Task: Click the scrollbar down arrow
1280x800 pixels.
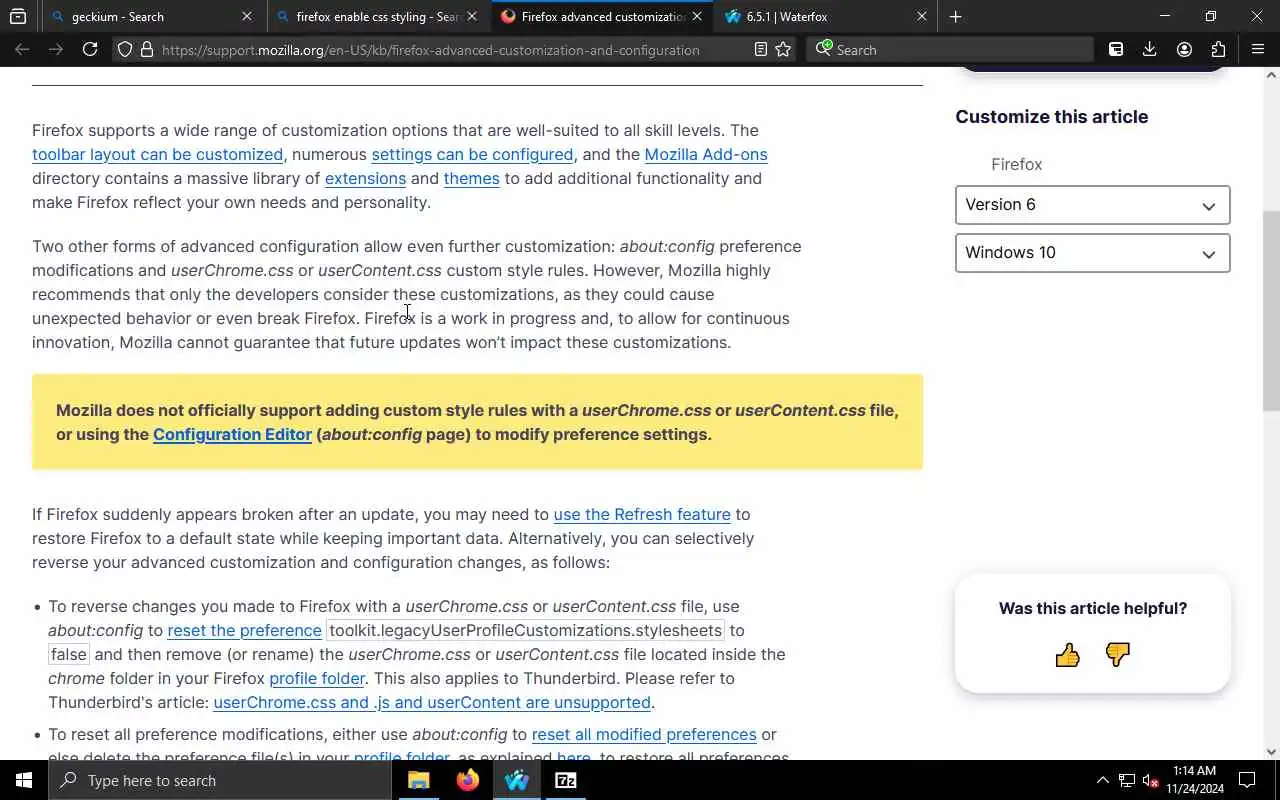Action: (x=1271, y=752)
